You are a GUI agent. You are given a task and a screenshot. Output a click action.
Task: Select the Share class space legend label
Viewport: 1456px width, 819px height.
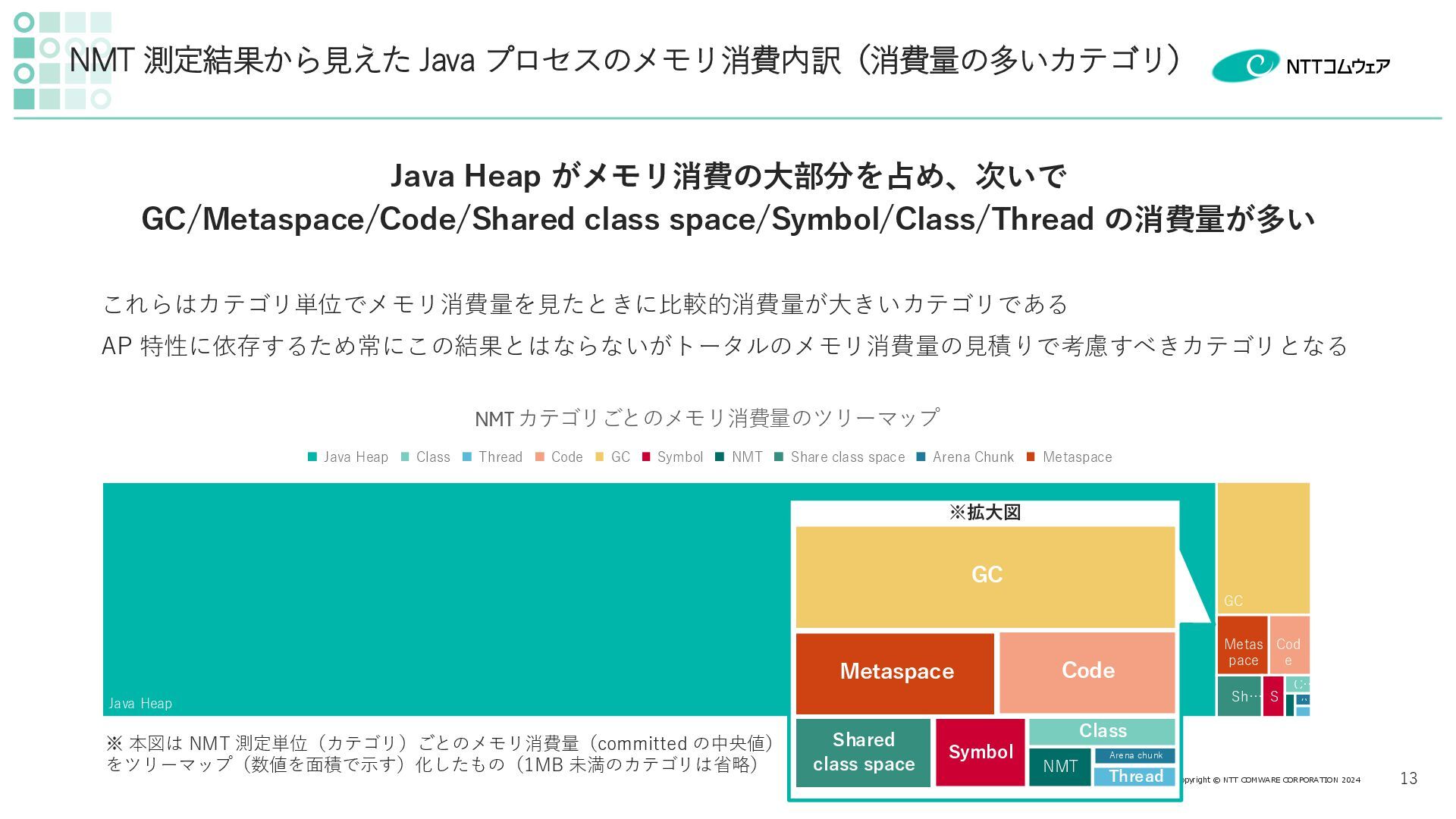click(x=847, y=457)
